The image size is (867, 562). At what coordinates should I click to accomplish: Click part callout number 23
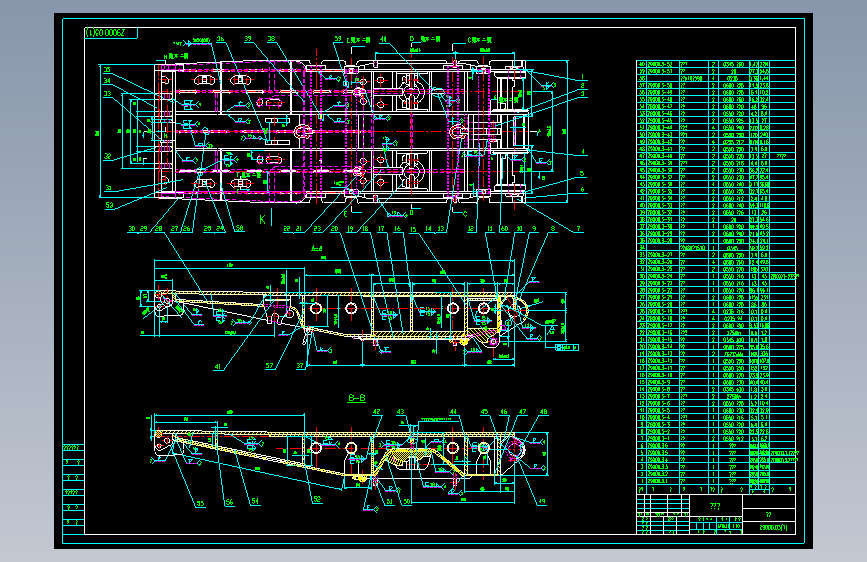(x=317, y=228)
